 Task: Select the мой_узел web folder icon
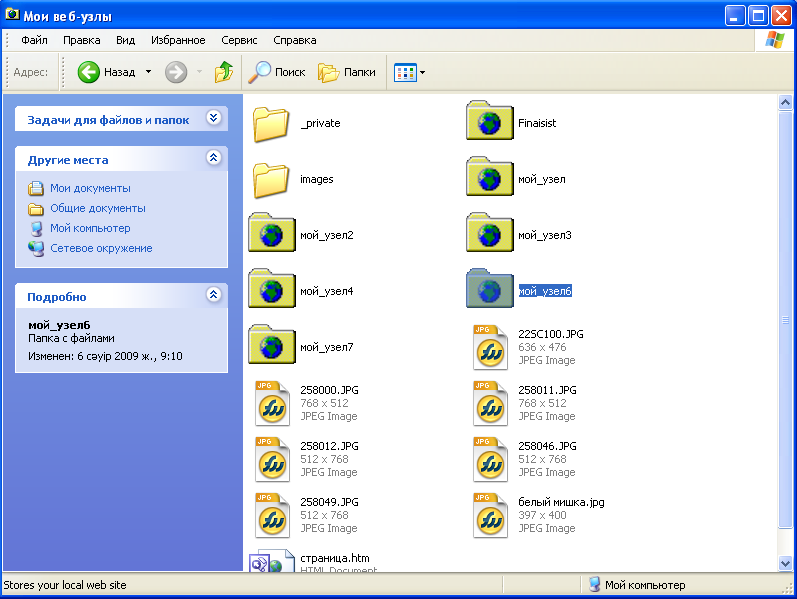[x=489, y=176]
